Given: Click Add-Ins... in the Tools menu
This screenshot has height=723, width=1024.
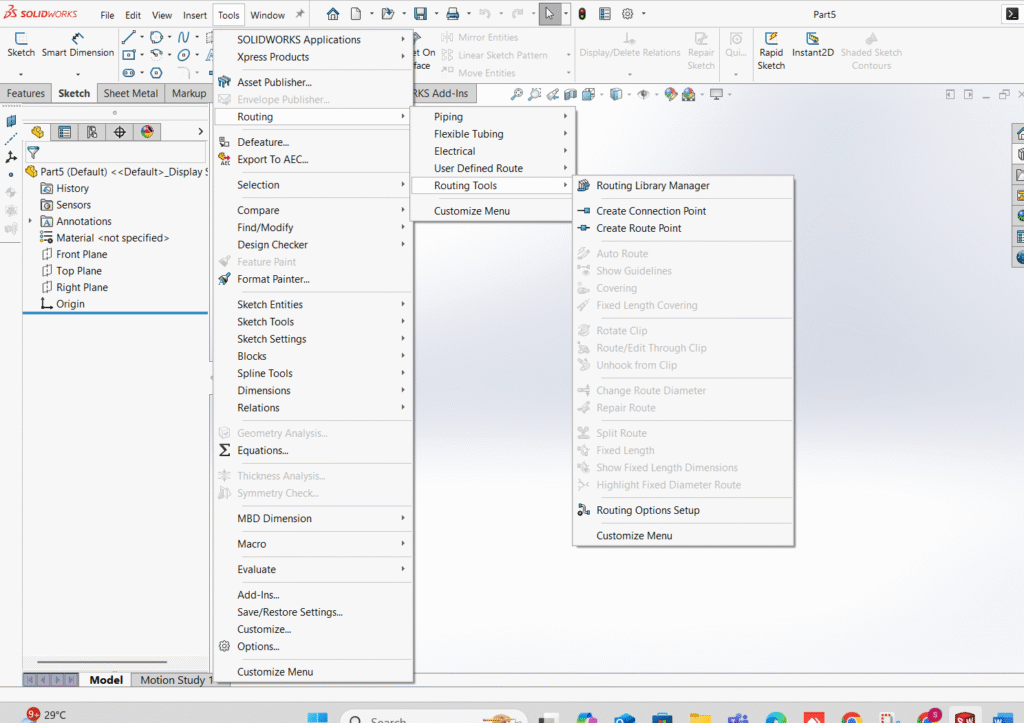Looking at the screenshot, I should 258,595.
